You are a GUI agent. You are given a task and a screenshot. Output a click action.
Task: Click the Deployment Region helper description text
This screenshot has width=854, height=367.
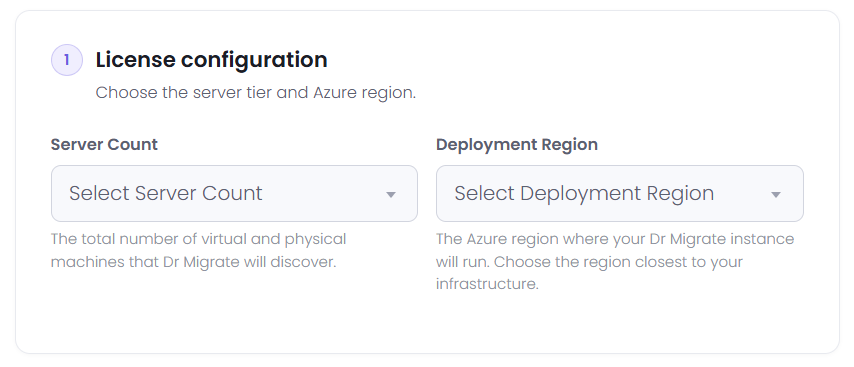615,261
